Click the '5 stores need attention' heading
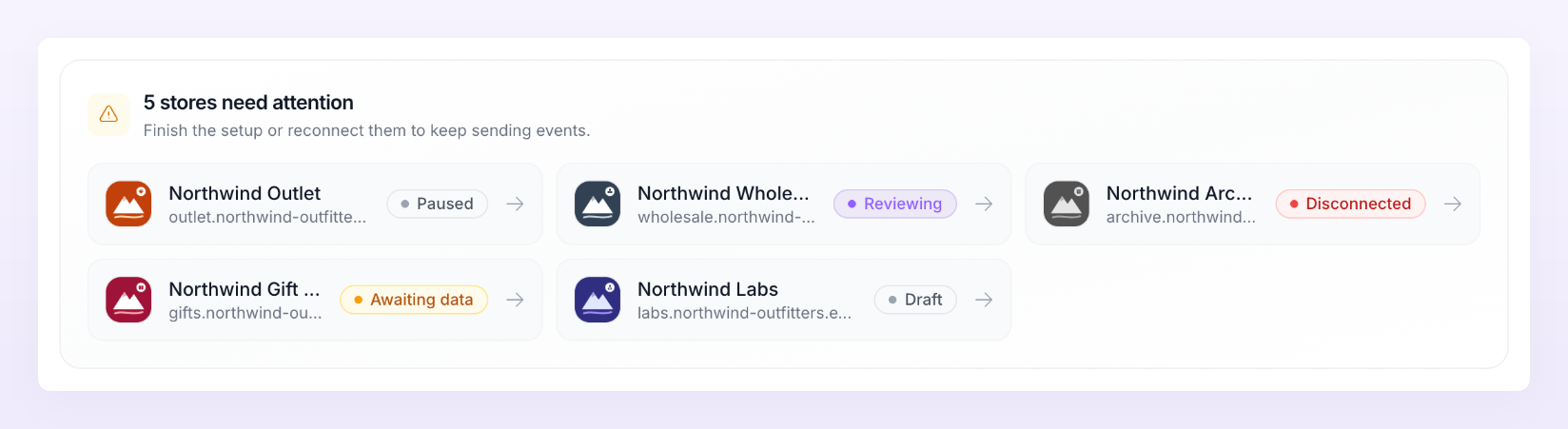Image resolution: width=1568 pixels, height=429 pixels. tap(248, 103)
